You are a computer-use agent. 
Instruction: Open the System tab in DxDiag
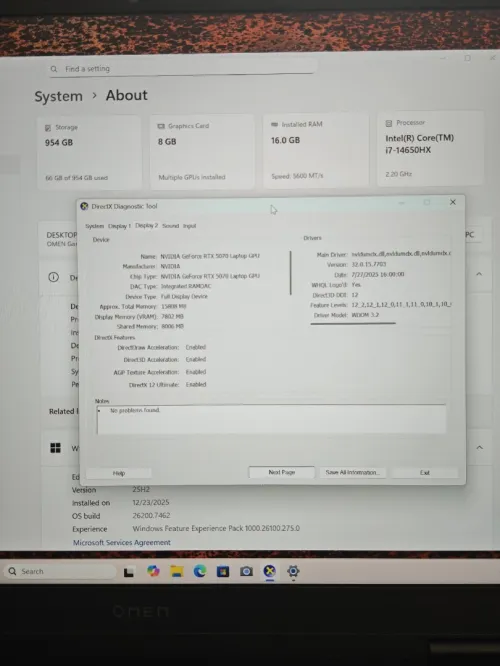click(x=94, y=226)
